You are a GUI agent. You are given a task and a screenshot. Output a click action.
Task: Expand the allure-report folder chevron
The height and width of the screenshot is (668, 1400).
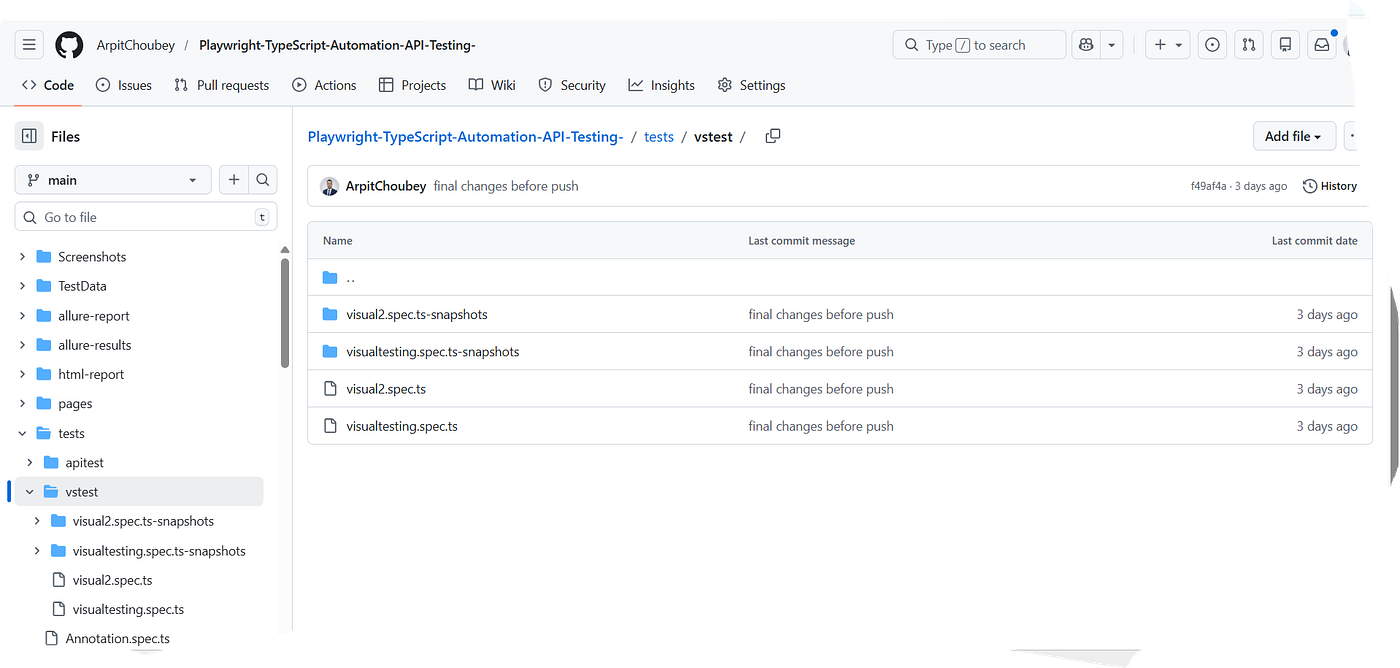(x=23, y=316)
